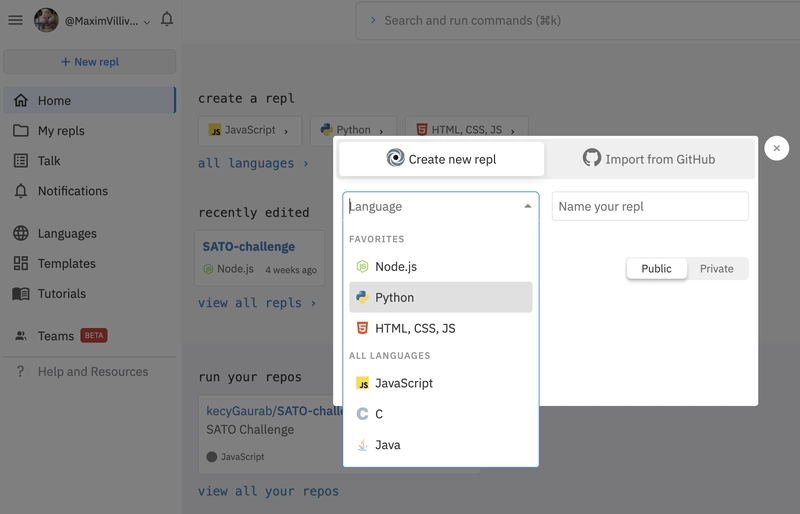Set repl visibility to Private
This screenshot has height=514, width=800.
pos(716,268)
